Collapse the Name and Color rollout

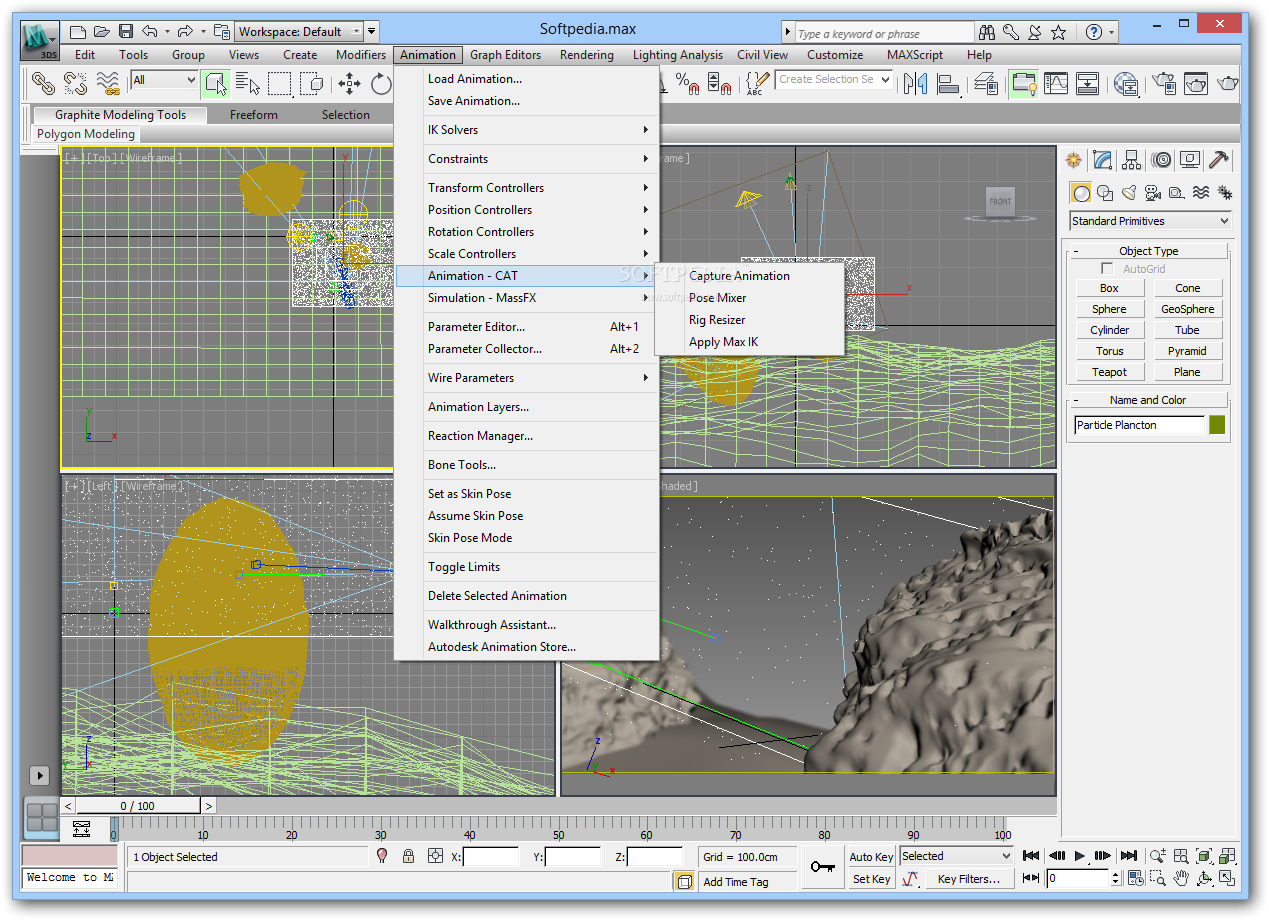click(1148, 400)
